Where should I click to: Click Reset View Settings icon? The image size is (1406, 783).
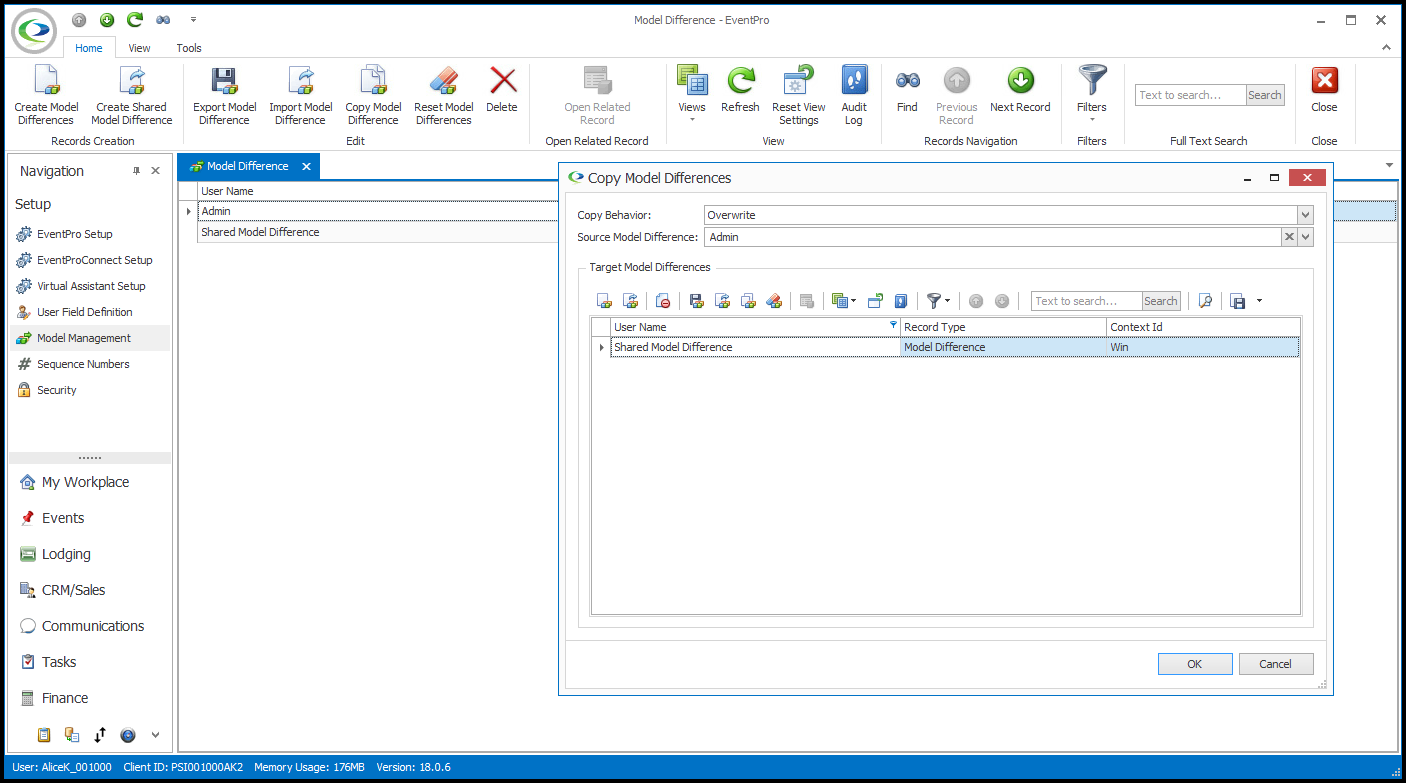[799, 82]
